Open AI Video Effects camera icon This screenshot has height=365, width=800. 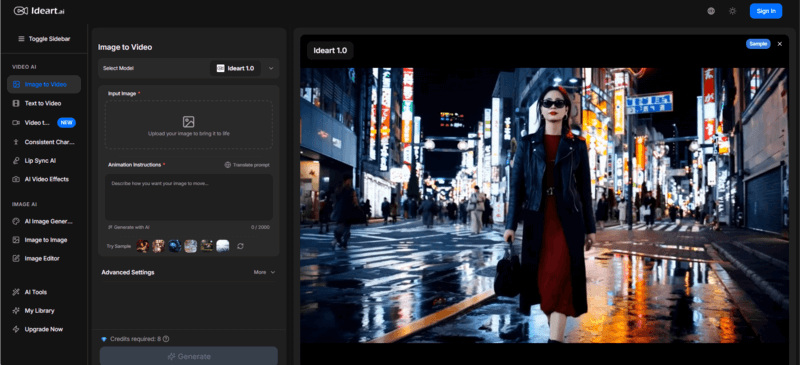16,179
